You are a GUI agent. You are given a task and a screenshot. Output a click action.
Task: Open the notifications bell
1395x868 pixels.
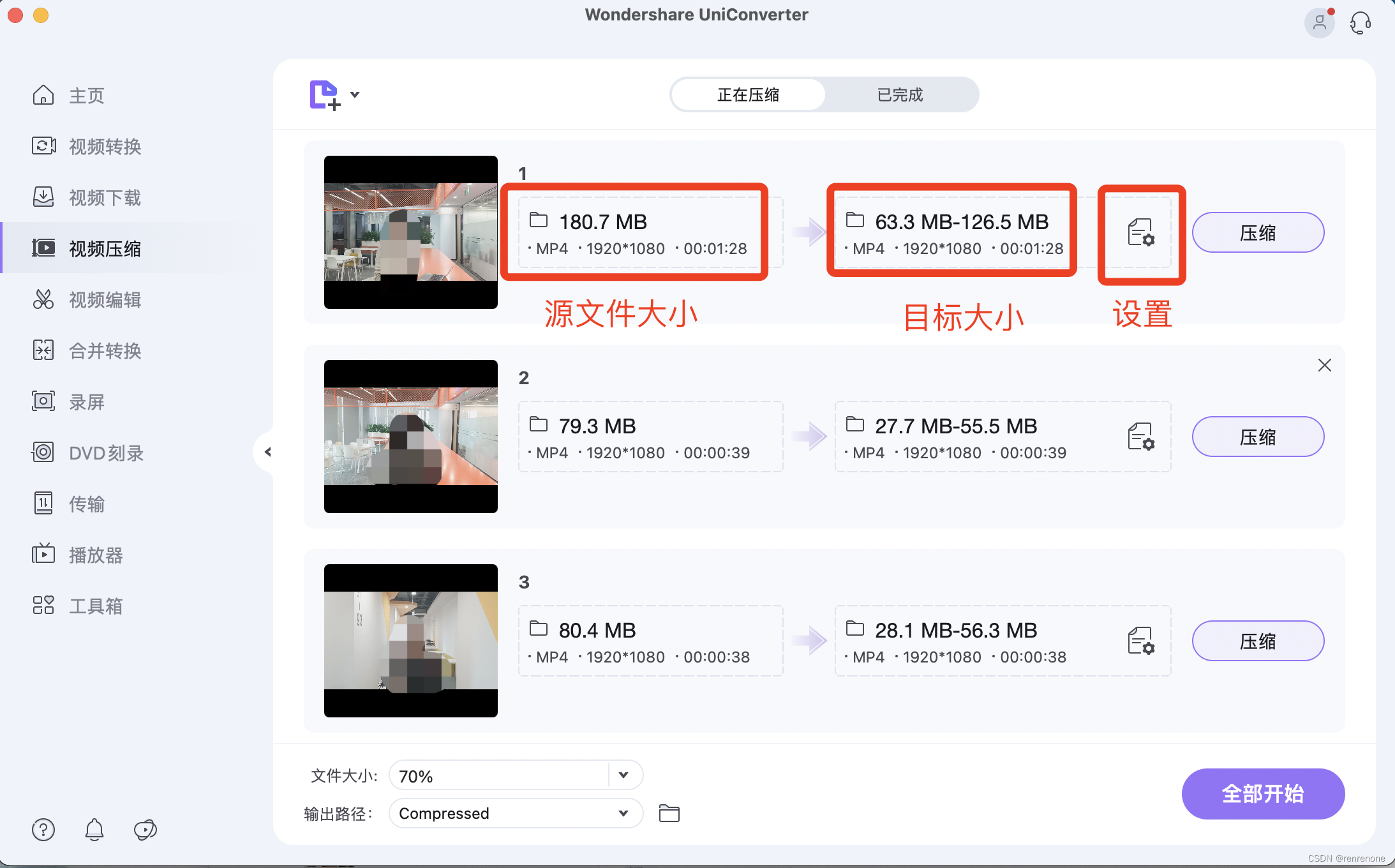pyautogui.click(x=94, y=830)
